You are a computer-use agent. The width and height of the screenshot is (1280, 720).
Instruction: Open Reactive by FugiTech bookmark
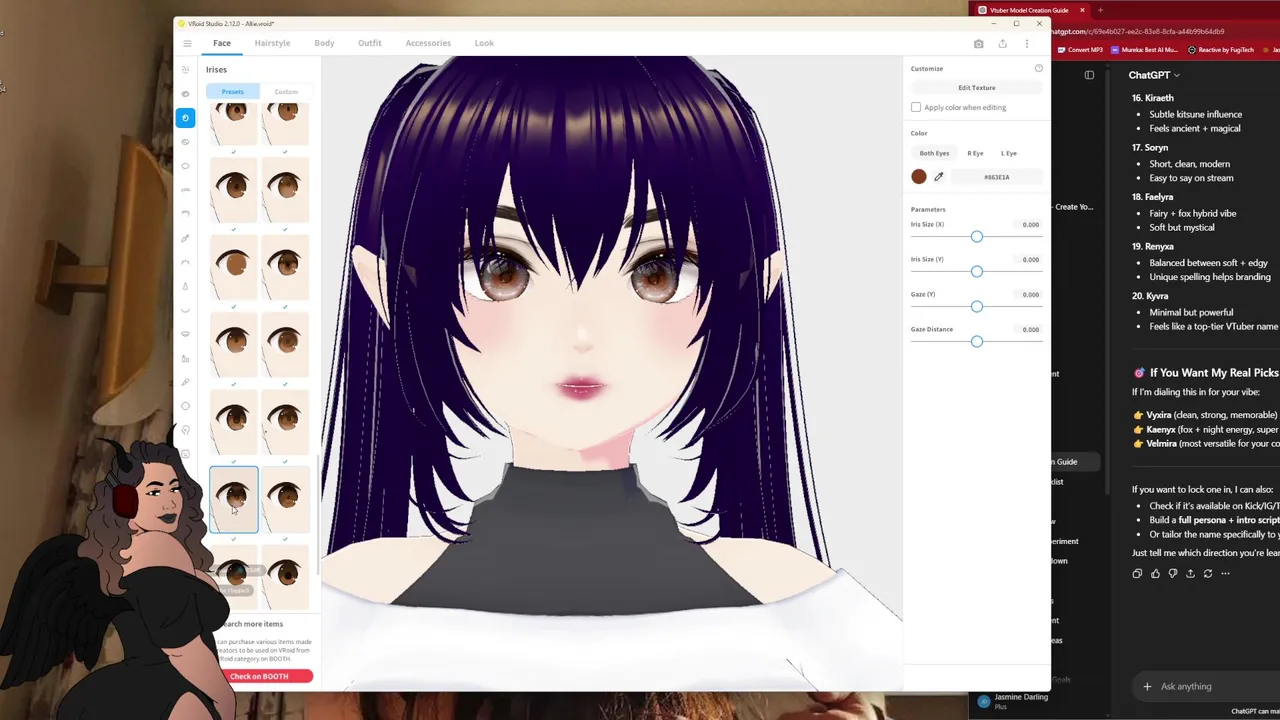pyautogui.click(x=1221, y=50)
